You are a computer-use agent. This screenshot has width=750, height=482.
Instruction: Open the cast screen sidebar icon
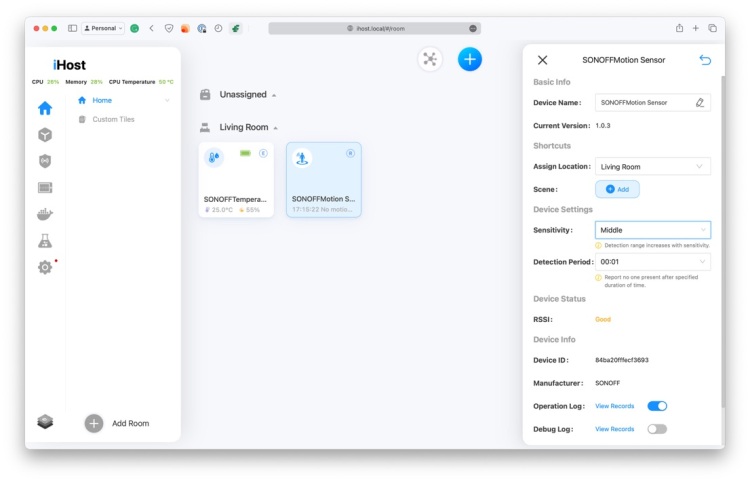(45, 187)
